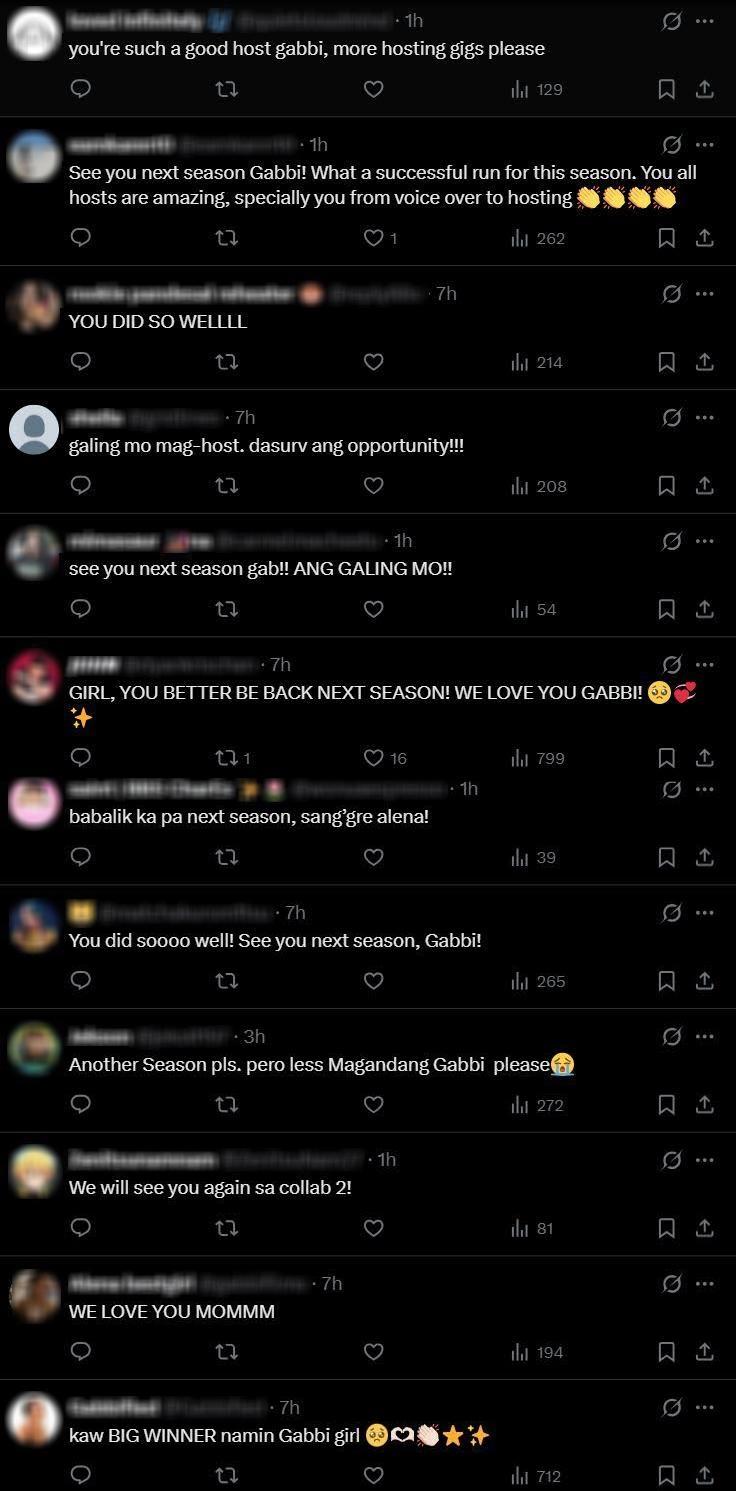Open more options on 'collab 2' tweet
The width and height of the screenshot is (736, 1491).
pos(705,1159)
